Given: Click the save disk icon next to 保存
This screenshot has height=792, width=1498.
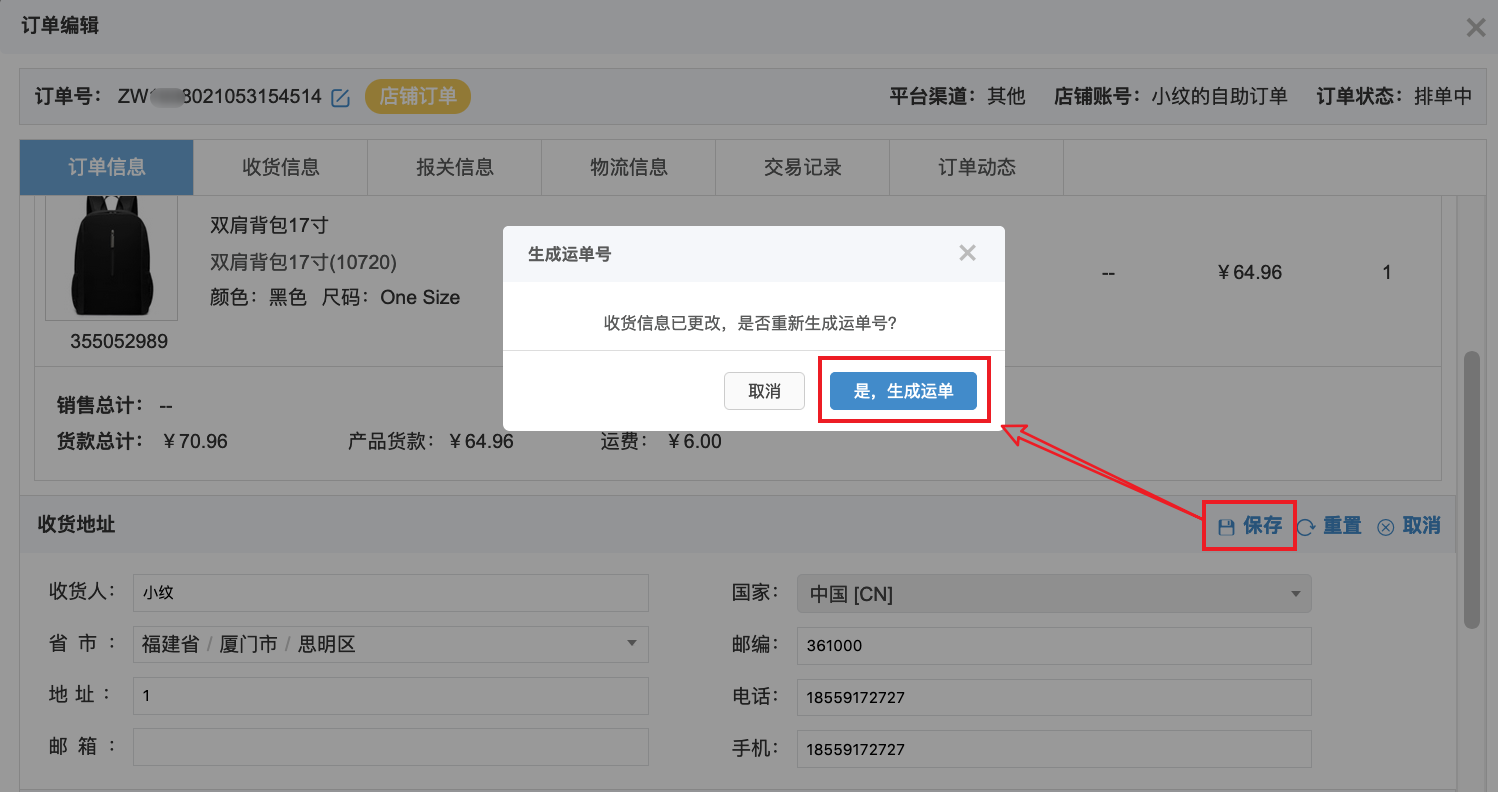Looking at the screenshot, I should pyautogui.click(x=1227, y=525).
